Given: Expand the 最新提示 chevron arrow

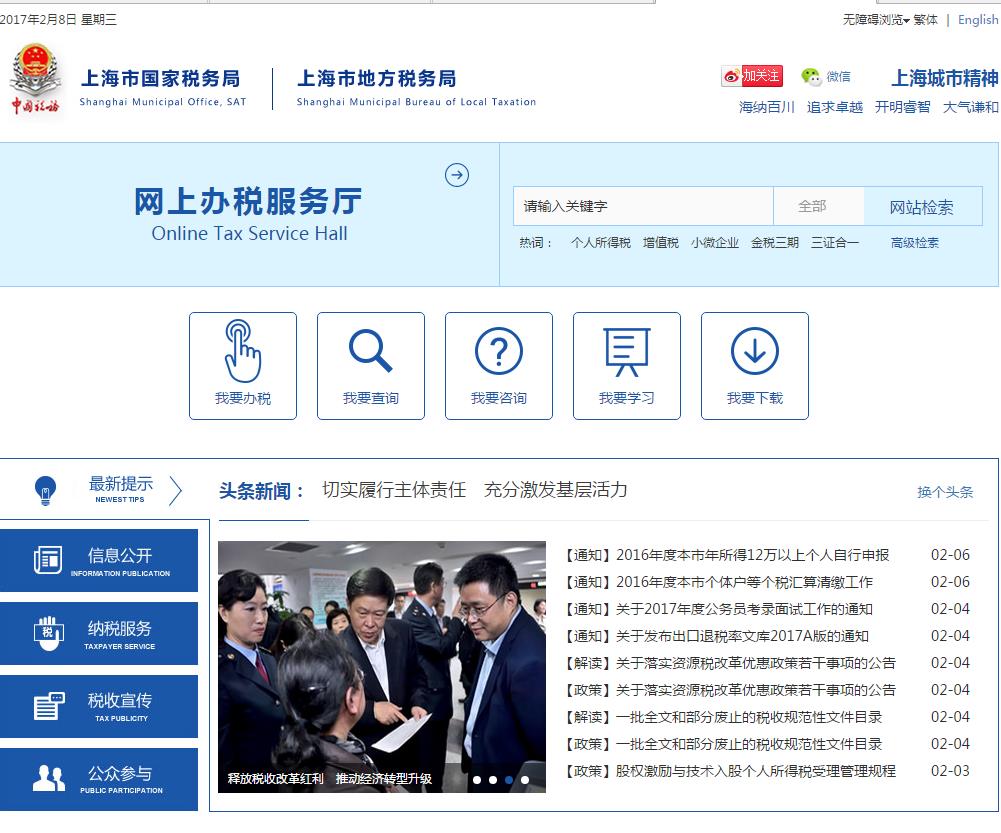Looking at the screenshot, I should tap(175, 490).
